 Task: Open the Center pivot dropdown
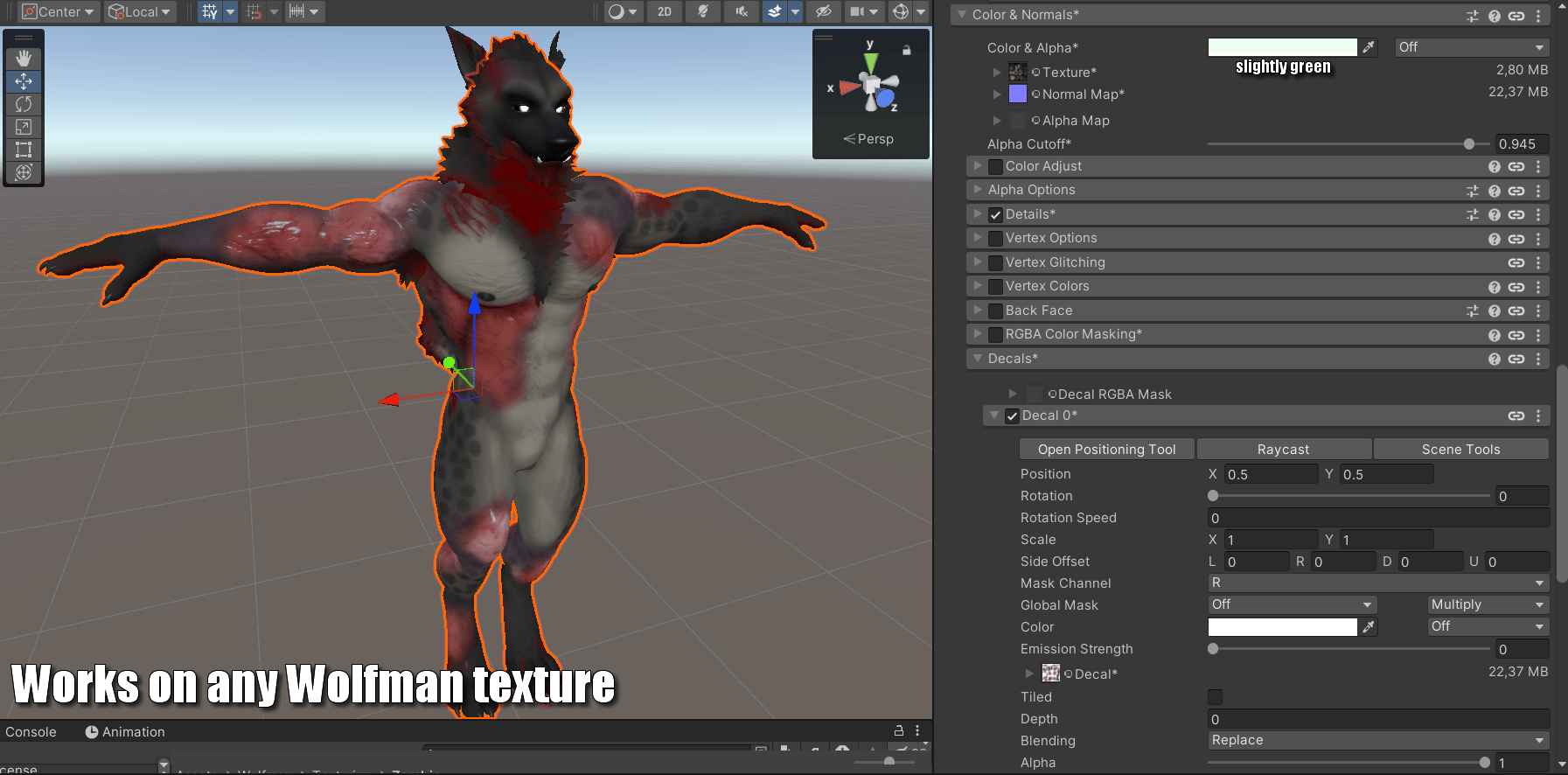tap(58, 11)
